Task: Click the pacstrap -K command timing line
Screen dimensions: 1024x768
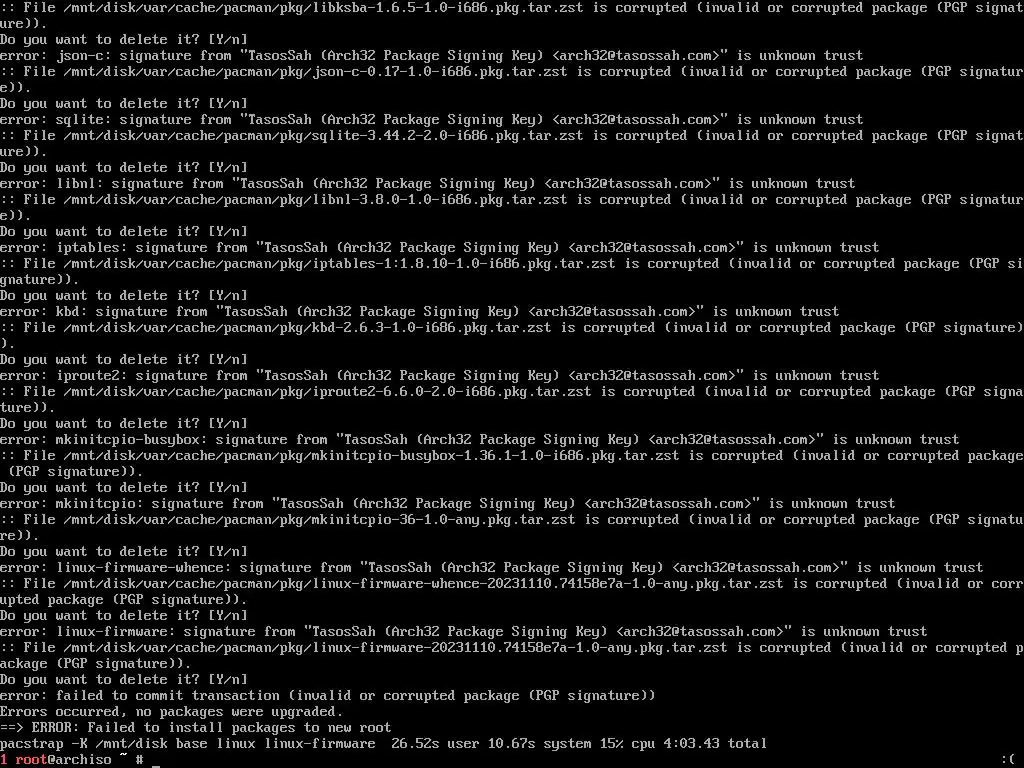Action: [x=383, y=743]
